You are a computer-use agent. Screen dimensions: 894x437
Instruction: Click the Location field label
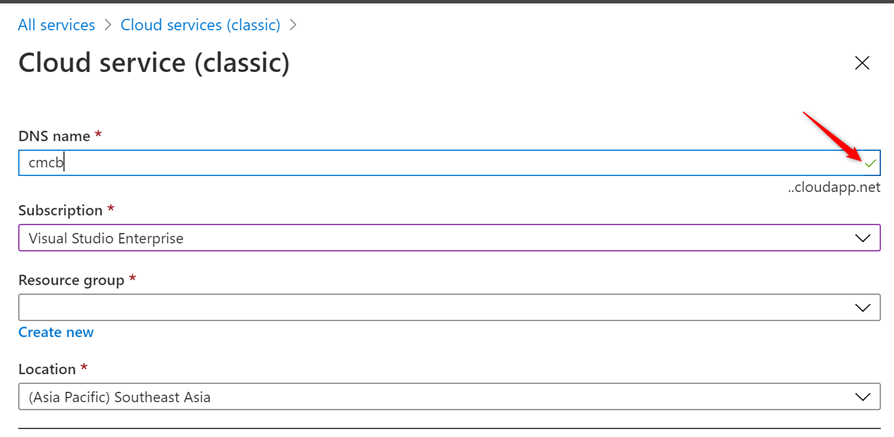(47, 369)
